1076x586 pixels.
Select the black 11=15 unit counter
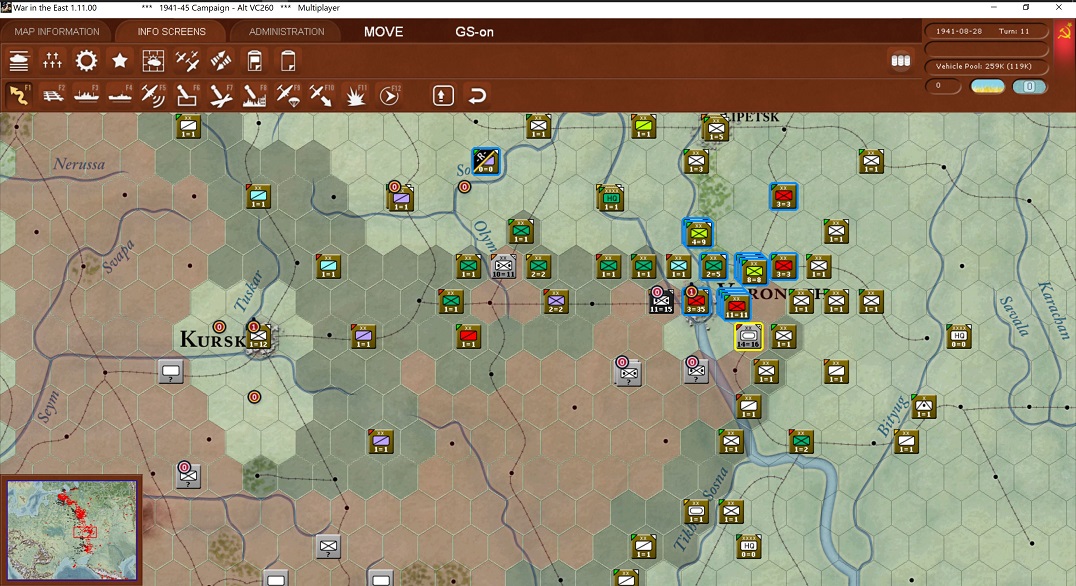click(662, 302)
